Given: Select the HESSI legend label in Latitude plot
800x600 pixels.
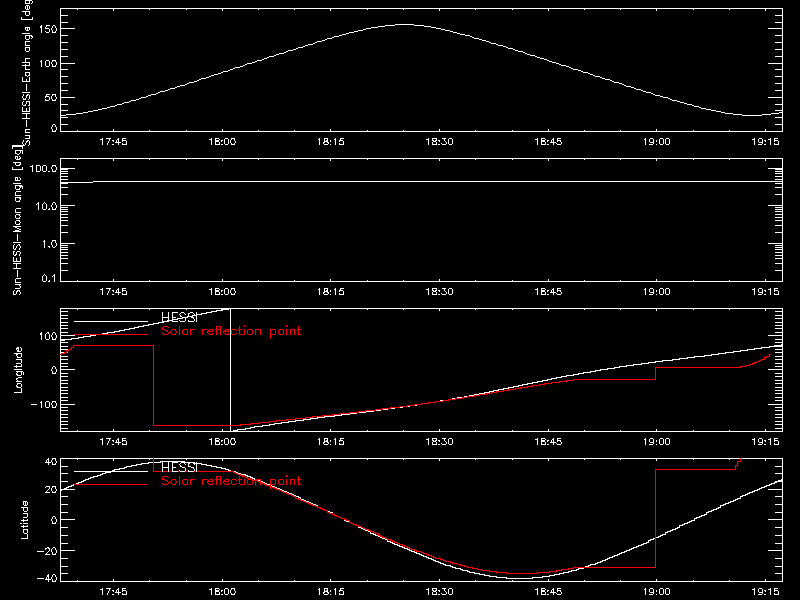Looking at the screenshot, I should point(179,467).
